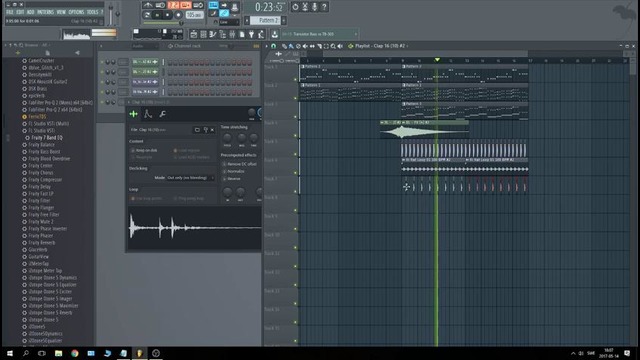Open the PATTERNS menu
The height and width of the screenshot is (360, 640).
click(x=45, y=12)
